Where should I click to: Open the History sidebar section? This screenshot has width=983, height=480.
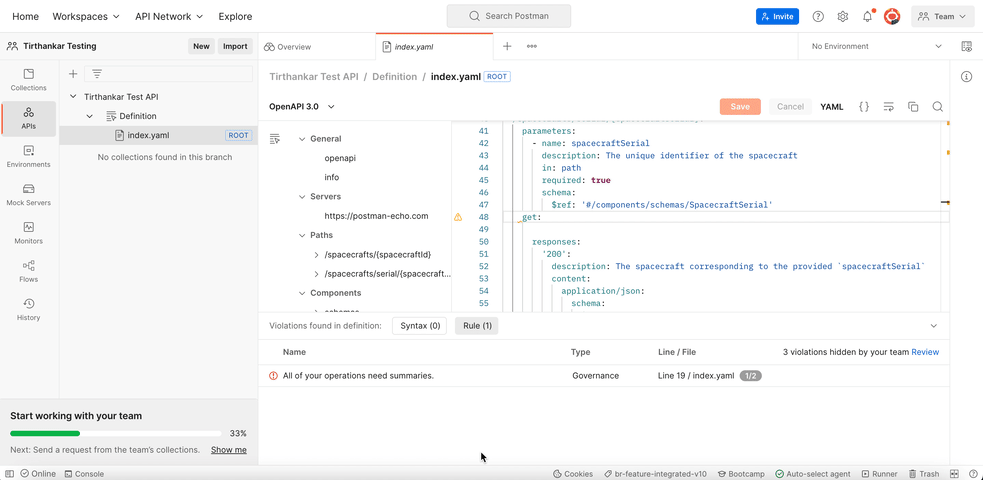(28, 310)
